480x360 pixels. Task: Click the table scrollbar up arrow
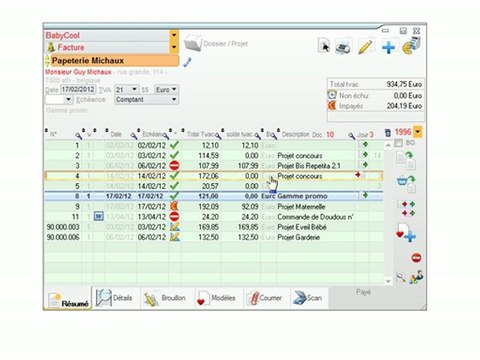tap(388, 145)
